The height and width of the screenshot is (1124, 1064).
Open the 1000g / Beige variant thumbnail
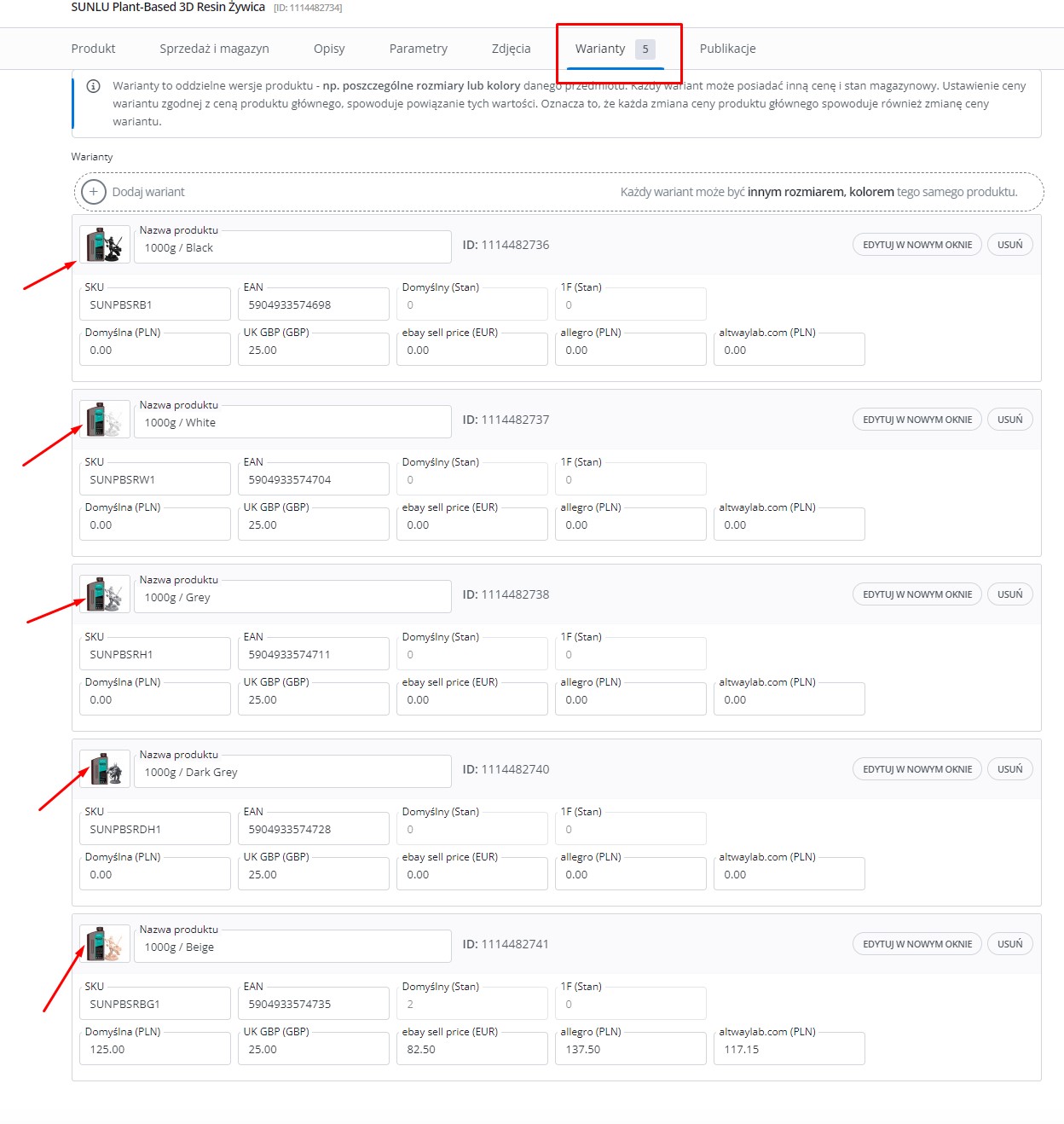[105, 944]
